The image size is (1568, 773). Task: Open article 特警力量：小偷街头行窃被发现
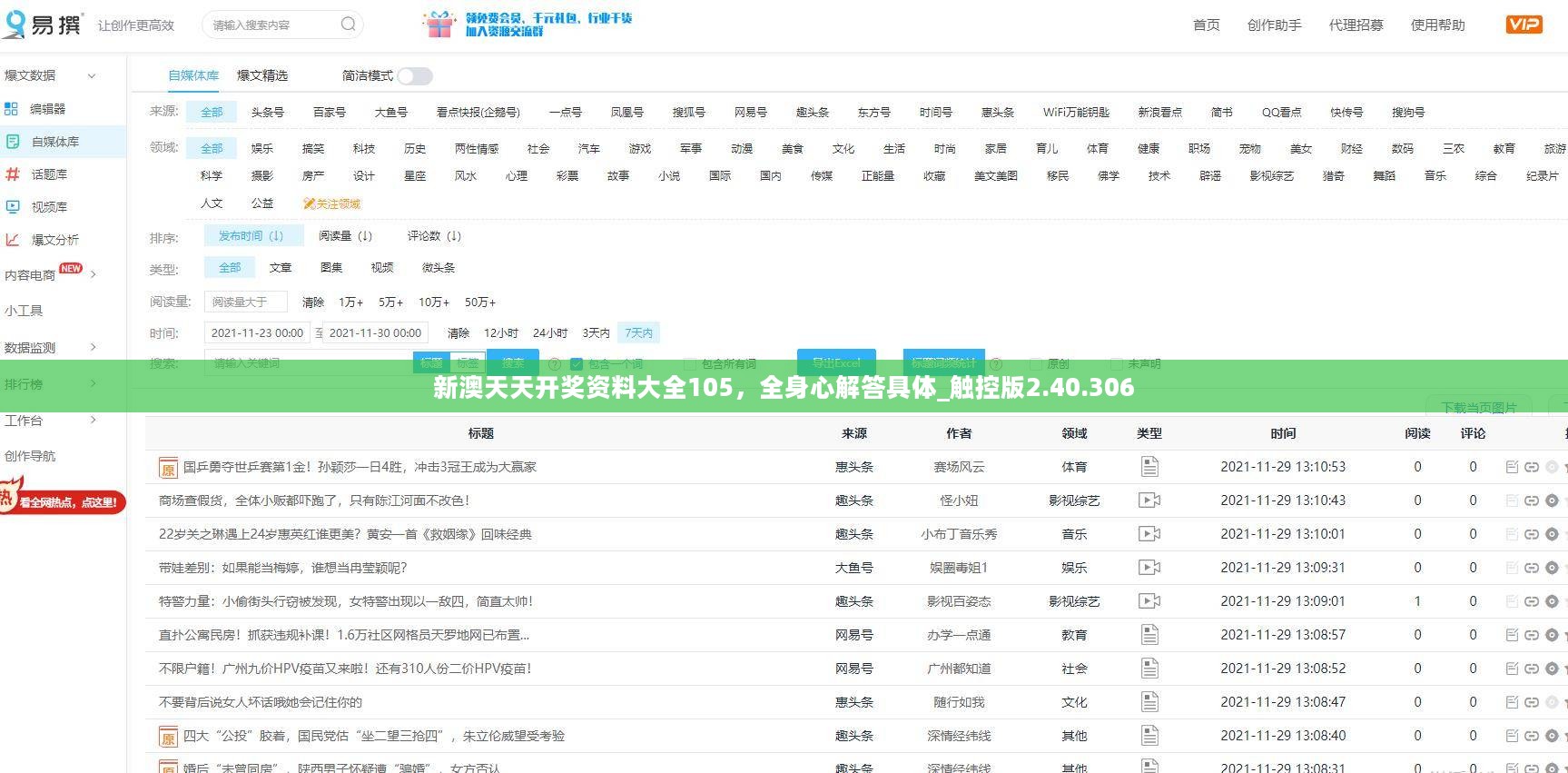346,601
